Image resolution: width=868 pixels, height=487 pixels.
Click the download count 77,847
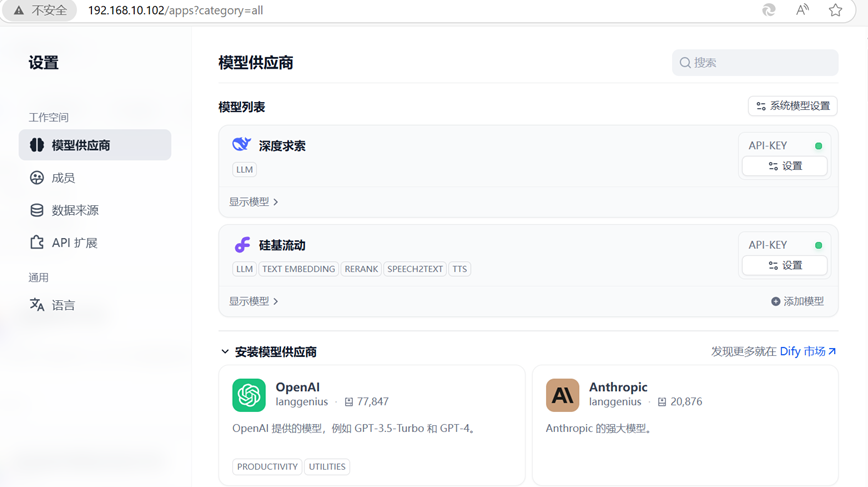click(x=366, y=402)
